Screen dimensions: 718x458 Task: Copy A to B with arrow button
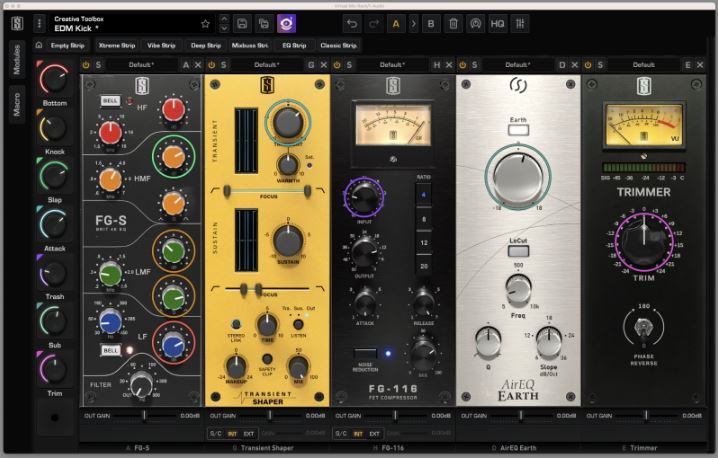(x=413, y=23)
